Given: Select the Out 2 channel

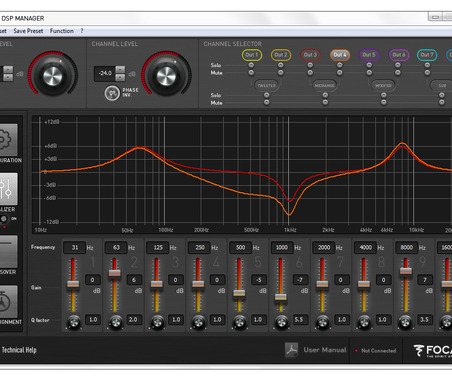Looking at the screenshot, I should (281, 55).
